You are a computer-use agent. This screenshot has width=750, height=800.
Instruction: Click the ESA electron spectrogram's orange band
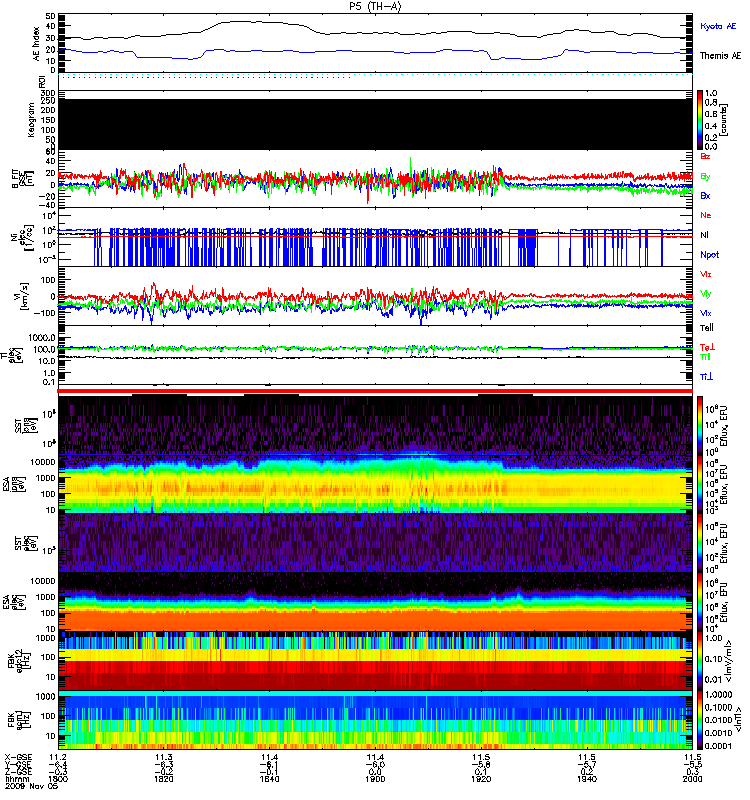(375, 619)
